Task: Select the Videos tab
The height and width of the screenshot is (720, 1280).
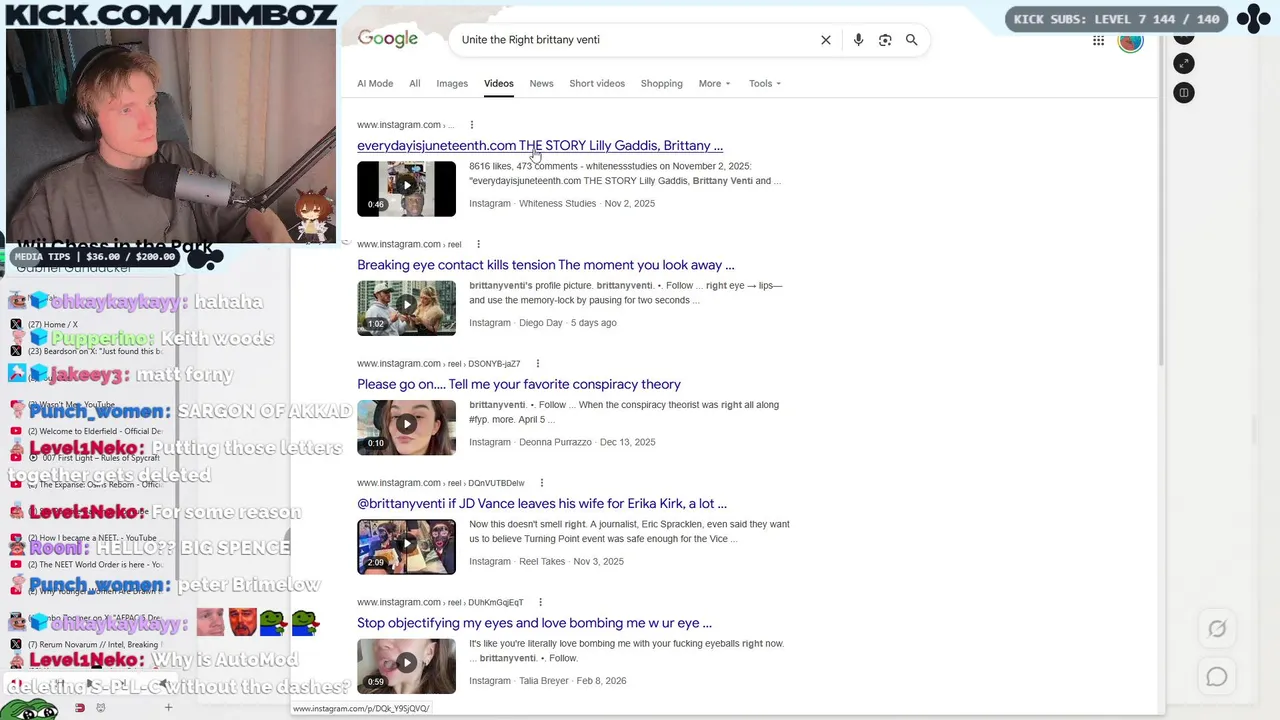Action: tap(498, 83)
